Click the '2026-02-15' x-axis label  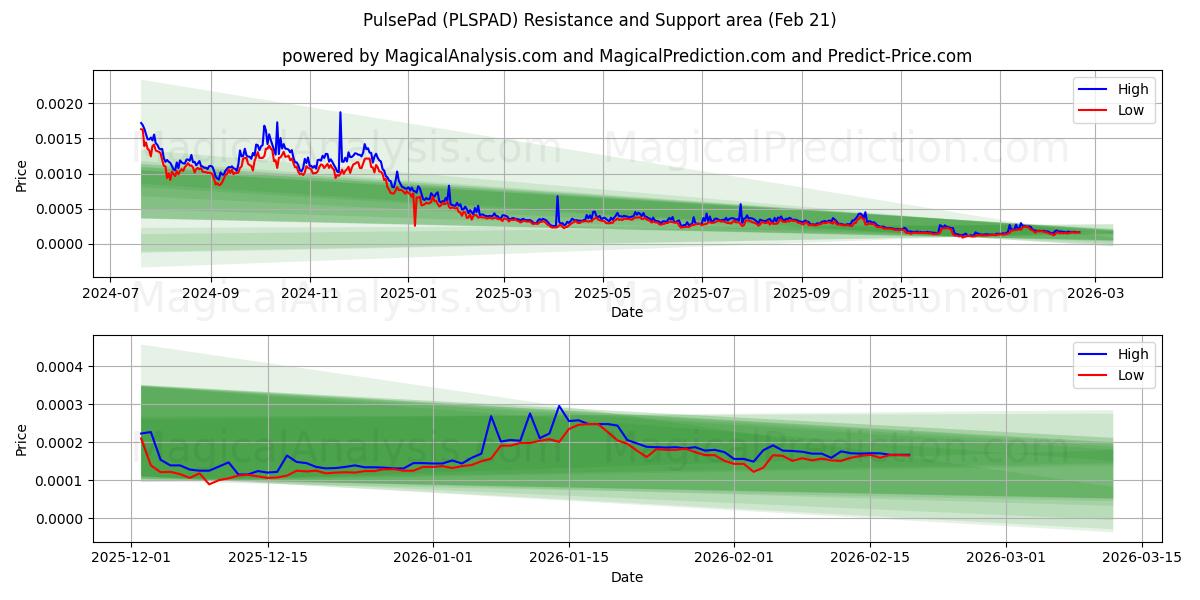click(x=869, y=560)
